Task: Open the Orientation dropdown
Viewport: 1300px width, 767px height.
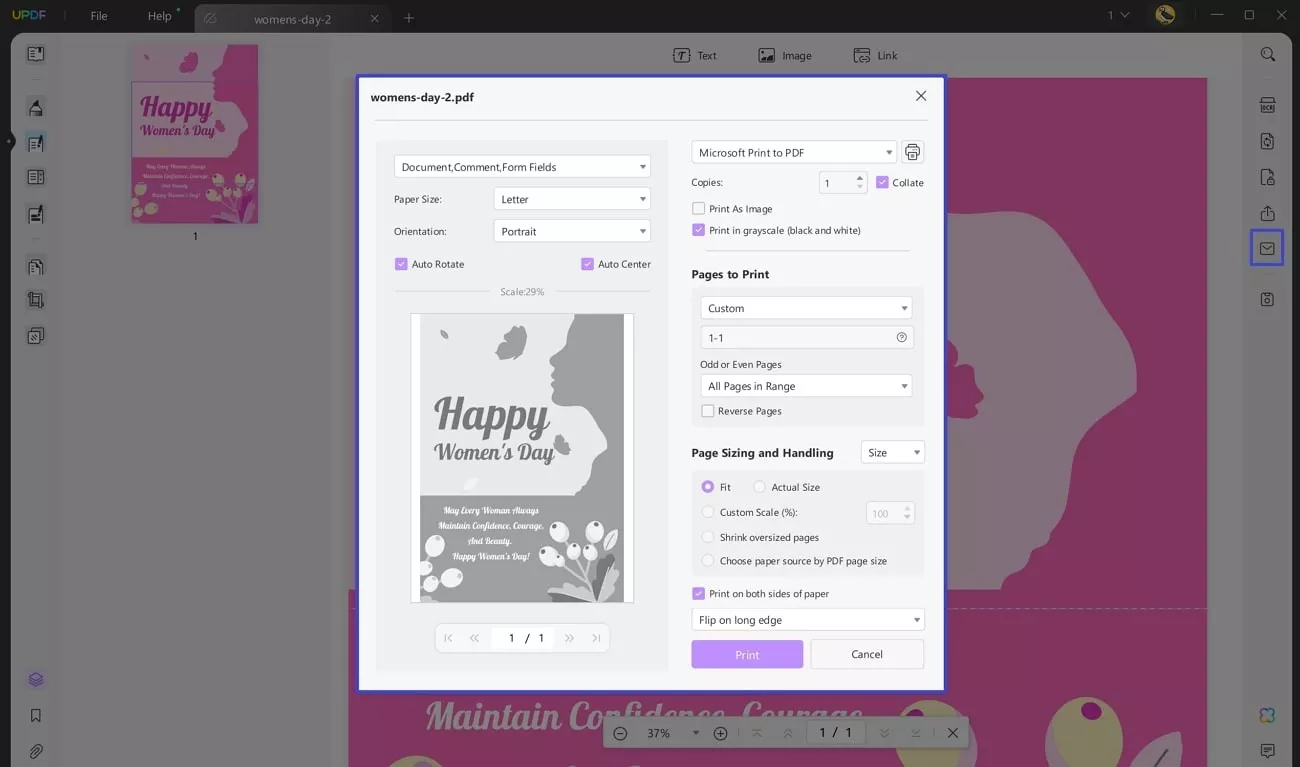Action: click(571, 231)
